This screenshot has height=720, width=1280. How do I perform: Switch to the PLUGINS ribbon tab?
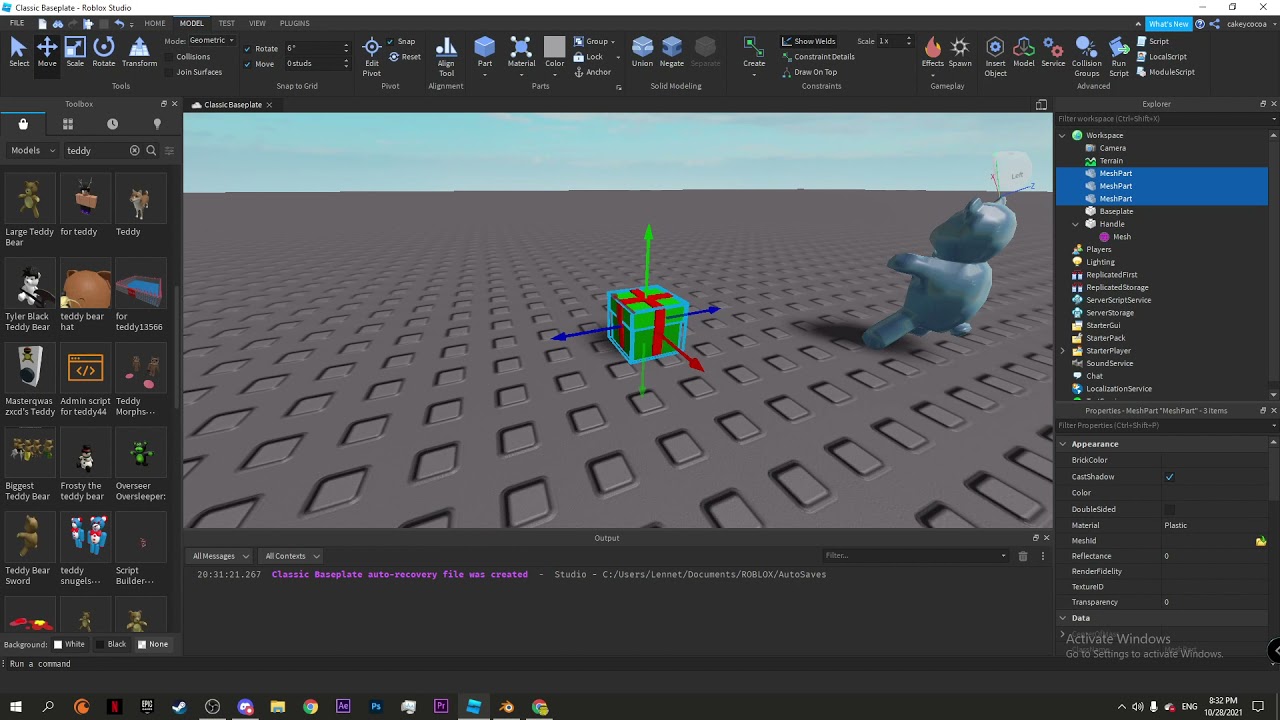[x=294, y=23]
